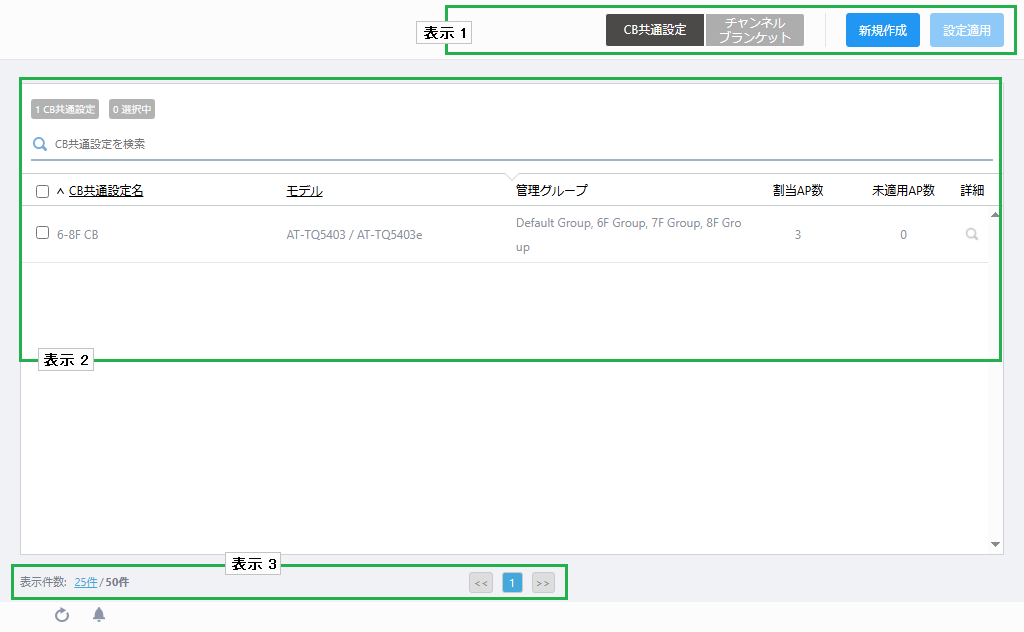
Task: Click the table scrollbar up arrow
Action: click(995, 215)
